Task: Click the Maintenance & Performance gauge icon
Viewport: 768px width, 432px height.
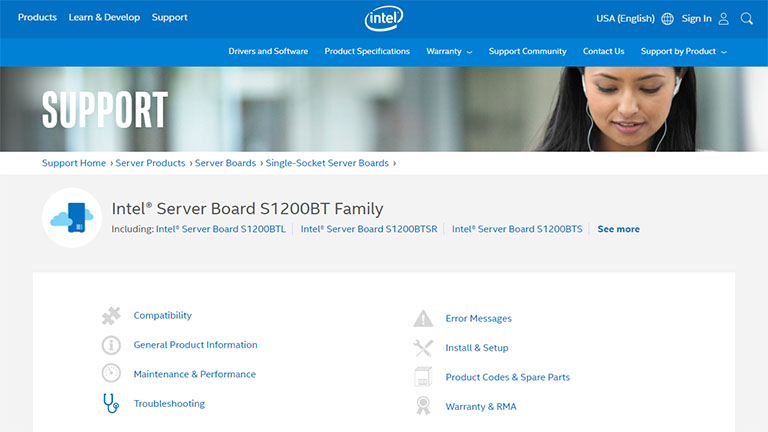Action: click(111, 373)
